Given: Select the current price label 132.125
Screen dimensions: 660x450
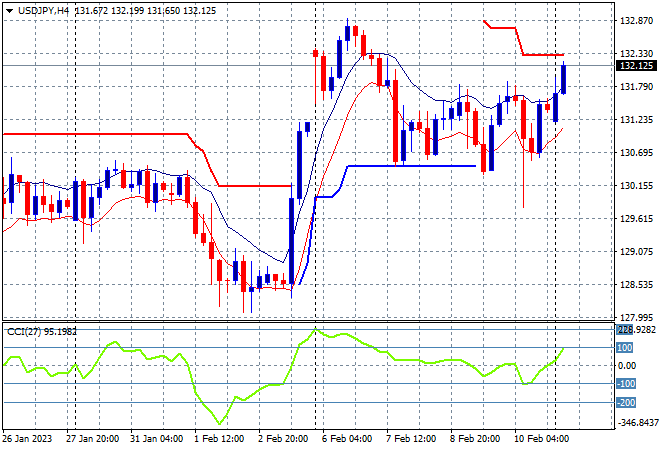Looking at the screenshot, I should point(636,66).
